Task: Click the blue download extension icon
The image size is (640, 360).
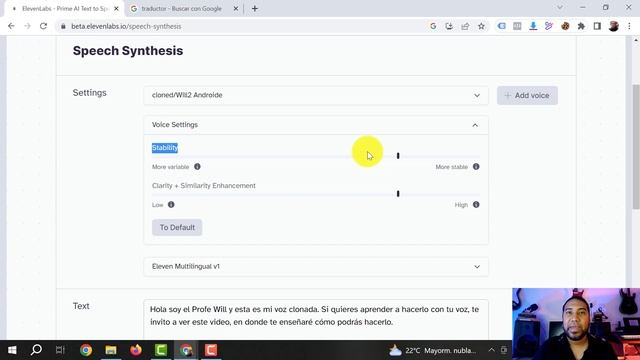Action: [533, 26]
